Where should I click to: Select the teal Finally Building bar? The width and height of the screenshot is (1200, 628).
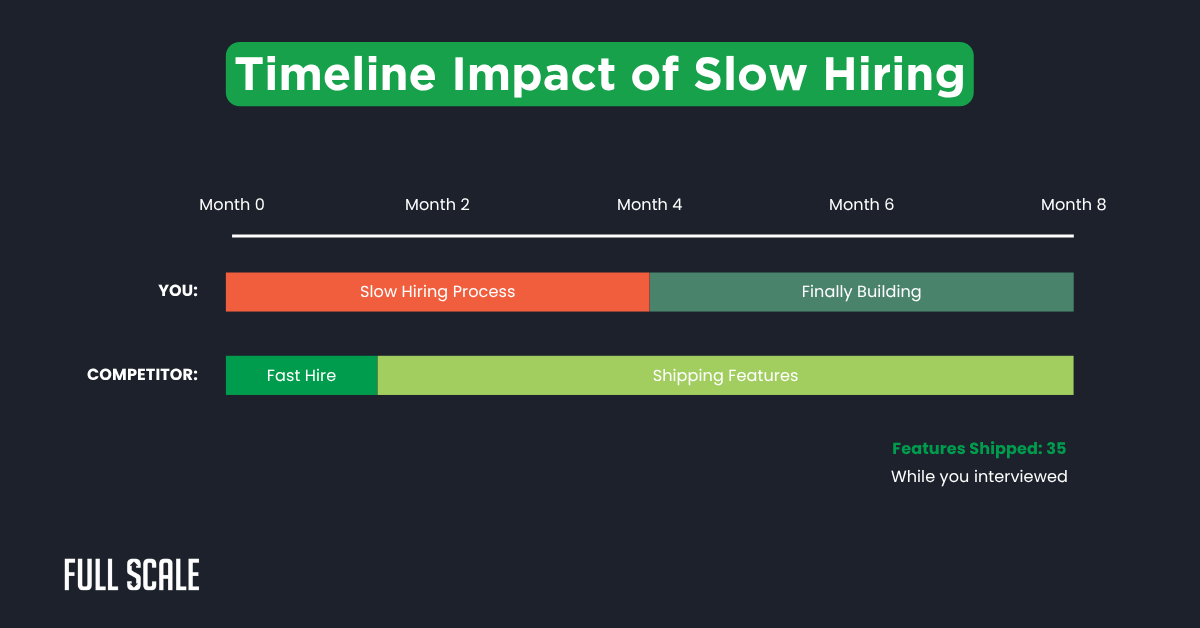click(861, 291)
